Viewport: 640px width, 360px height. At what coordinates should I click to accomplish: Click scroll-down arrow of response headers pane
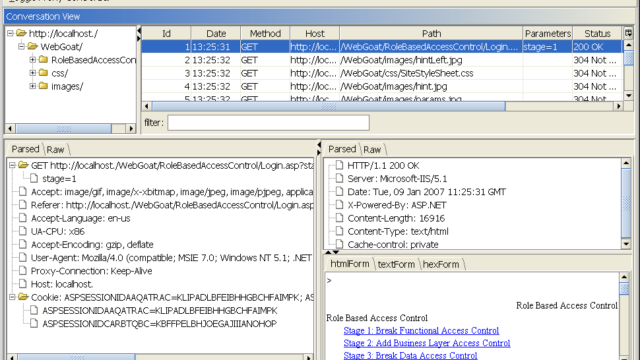coord(626,244)
